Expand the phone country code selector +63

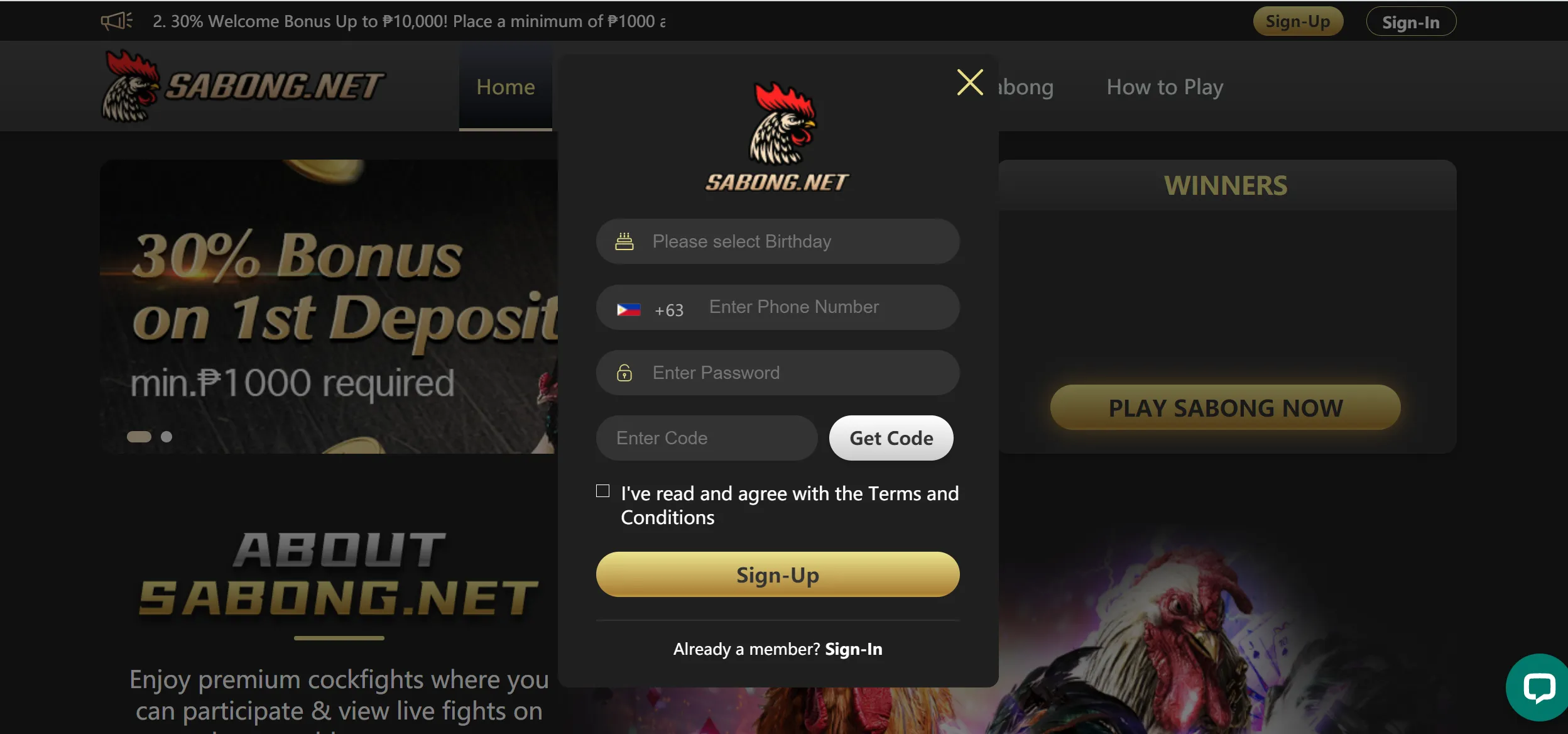[x=648, y=307]
